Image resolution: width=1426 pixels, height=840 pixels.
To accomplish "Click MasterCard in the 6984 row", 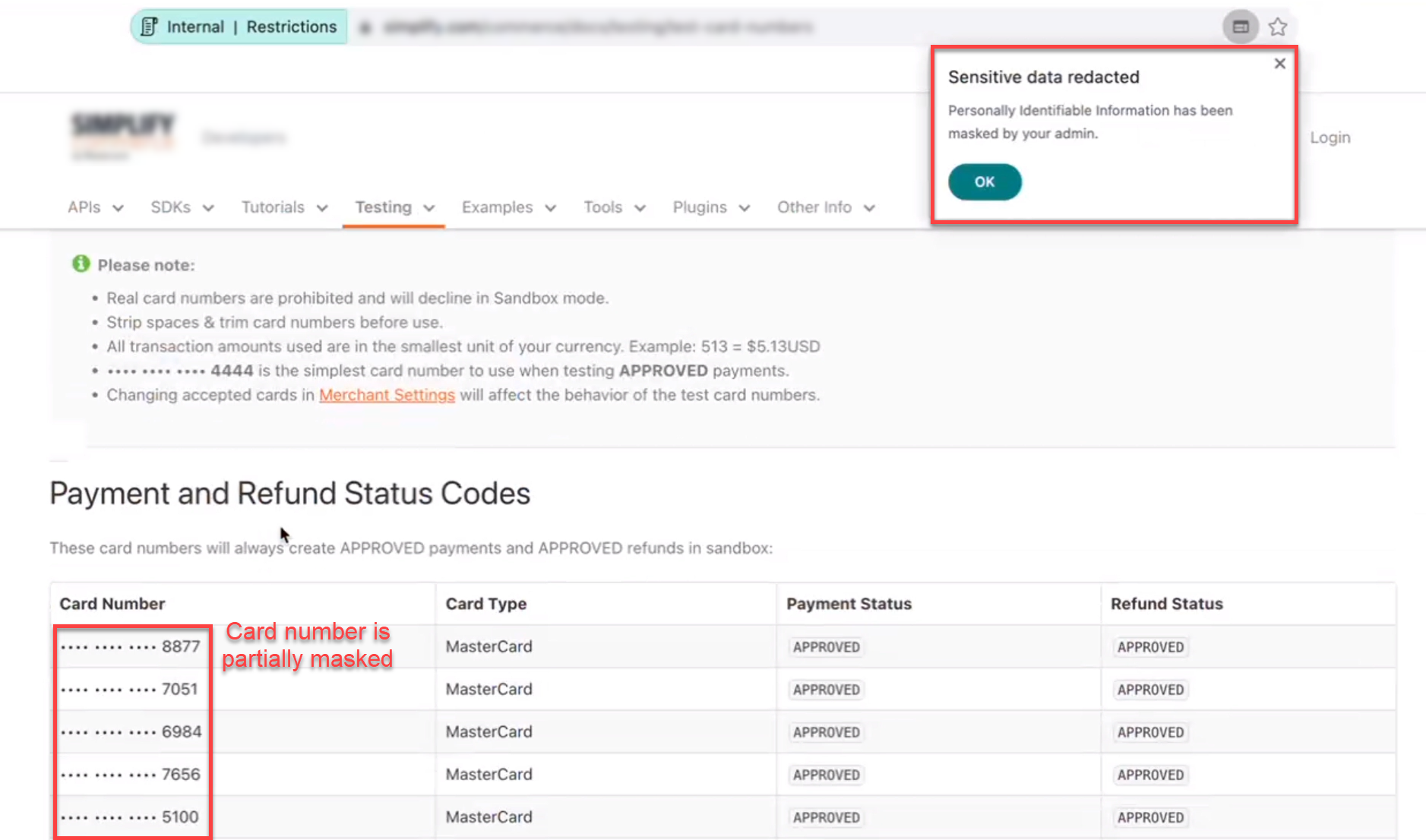I will coord(489,731).
